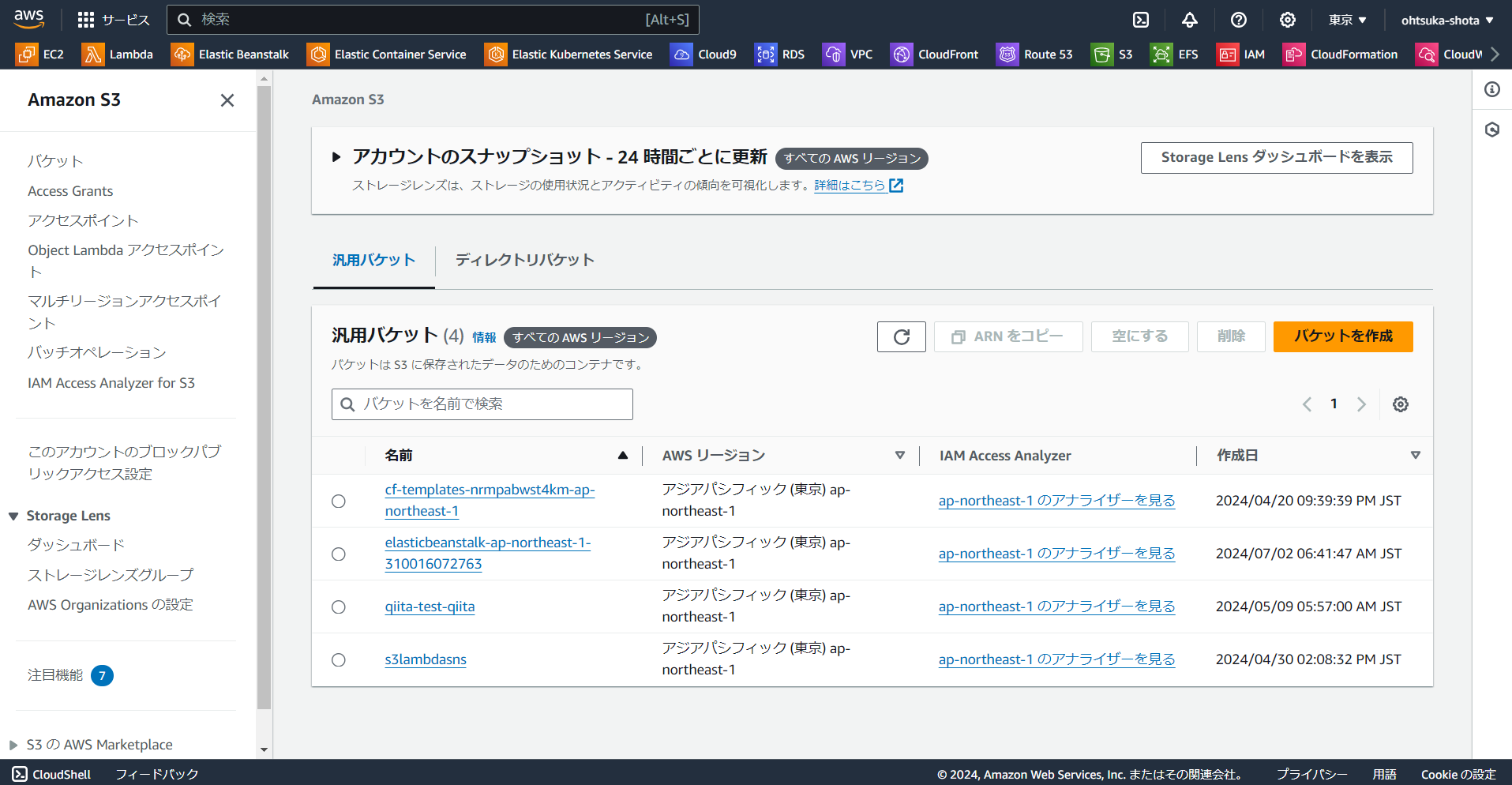1512x785 pixels.
Task: Open the s3lambdasns bucket link
Action: point(426,660)
